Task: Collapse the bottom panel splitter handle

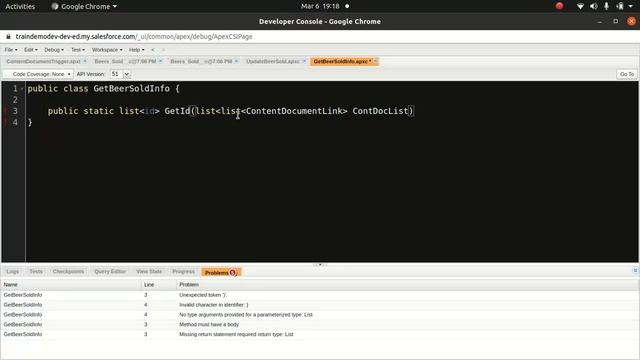Action: coord(320,264)
